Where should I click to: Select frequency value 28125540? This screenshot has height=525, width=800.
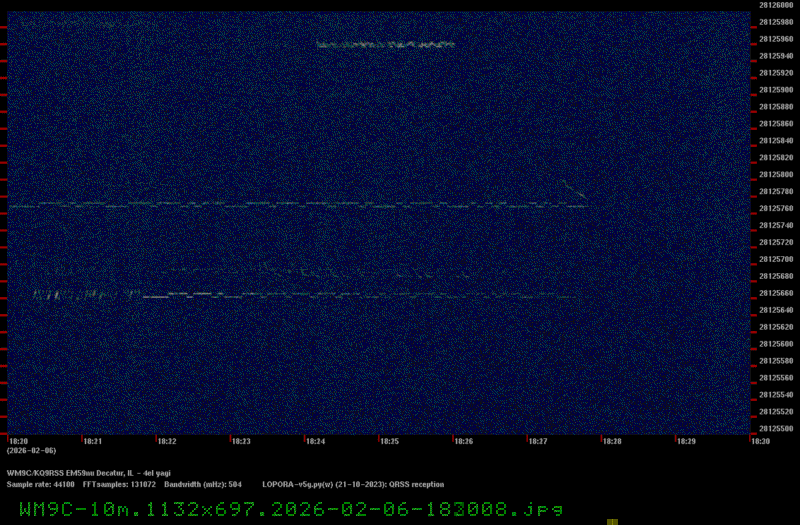click(776, 394)
